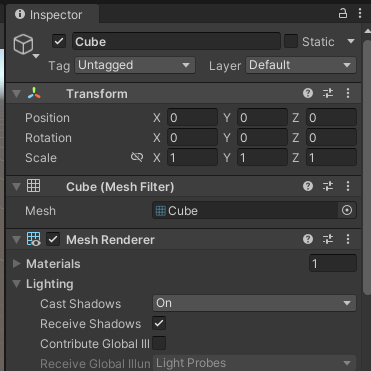Click the Mesh Filter grid icon
The image size is (371, 371).
(x=34, y=186)
